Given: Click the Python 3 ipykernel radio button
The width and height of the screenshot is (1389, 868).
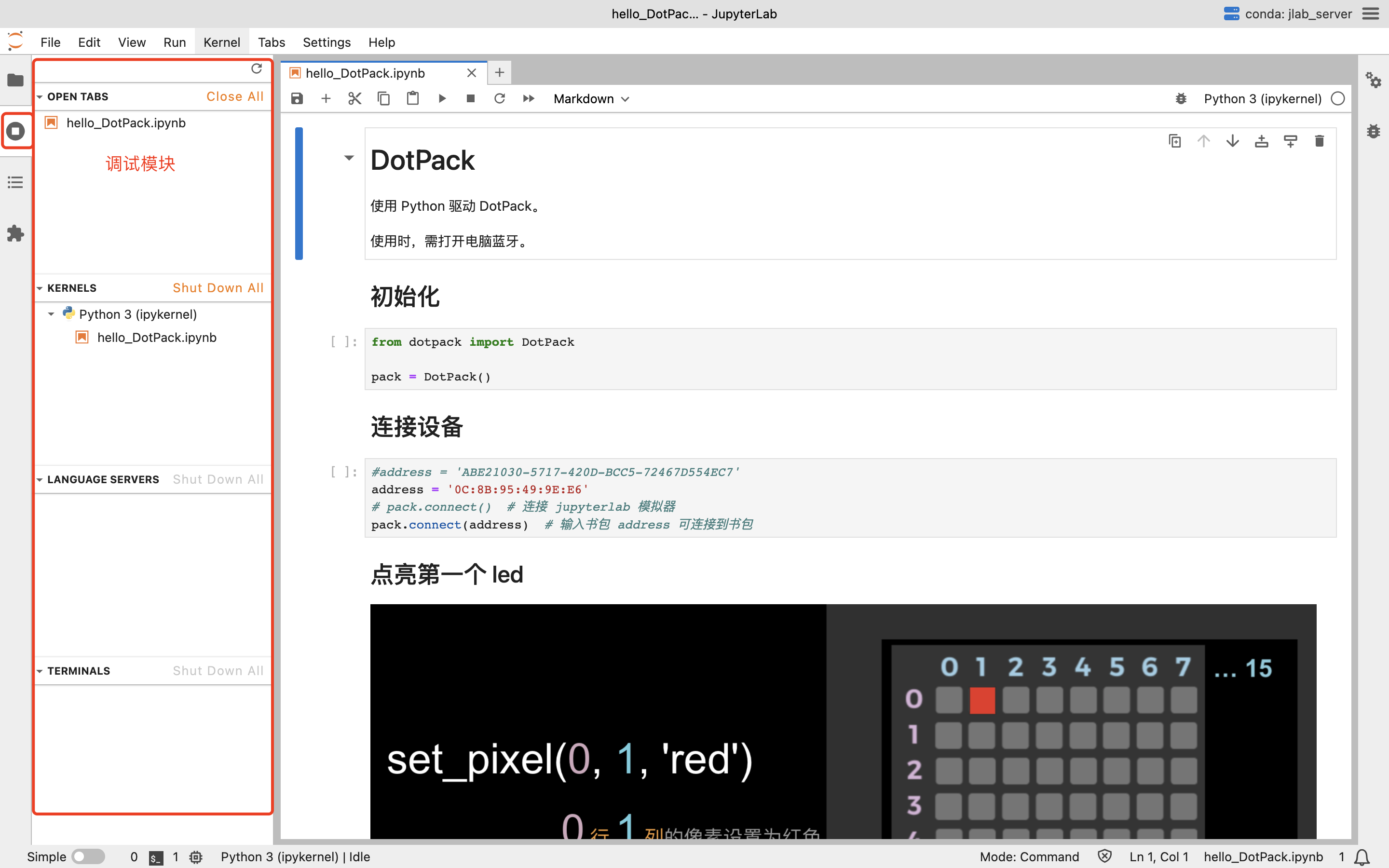Looking at the screenshot, I should tap(1340, 99).
